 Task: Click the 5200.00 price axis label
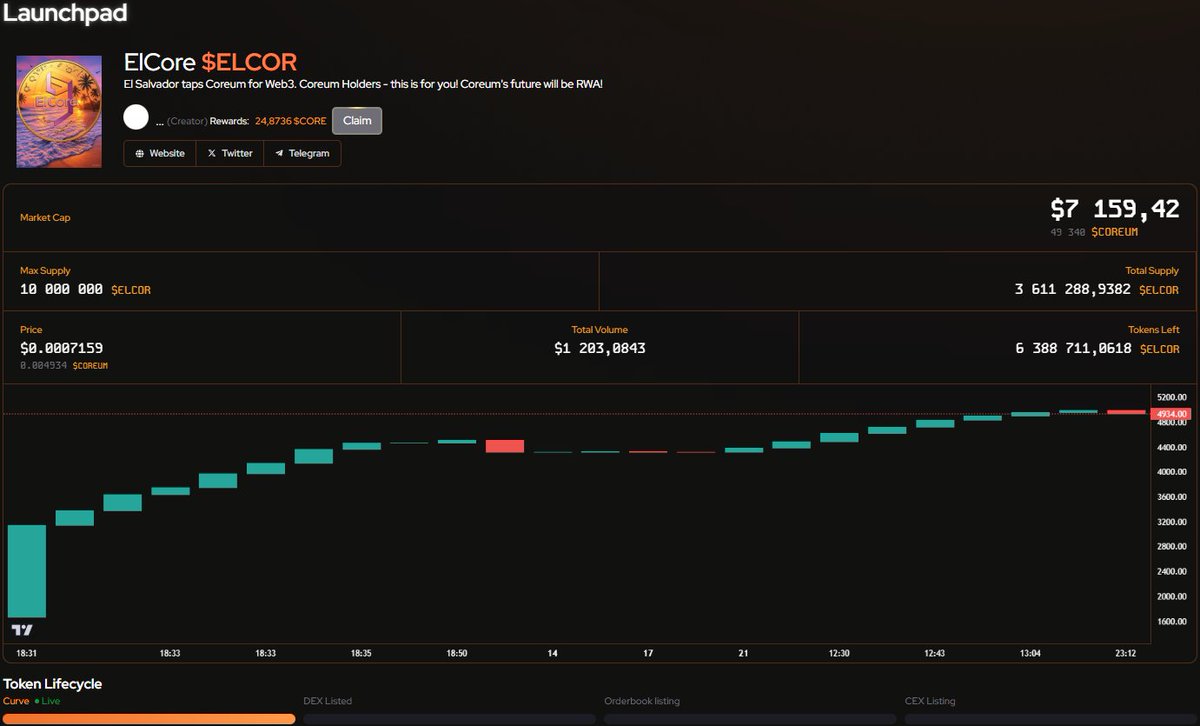[x=1172, y=397]
